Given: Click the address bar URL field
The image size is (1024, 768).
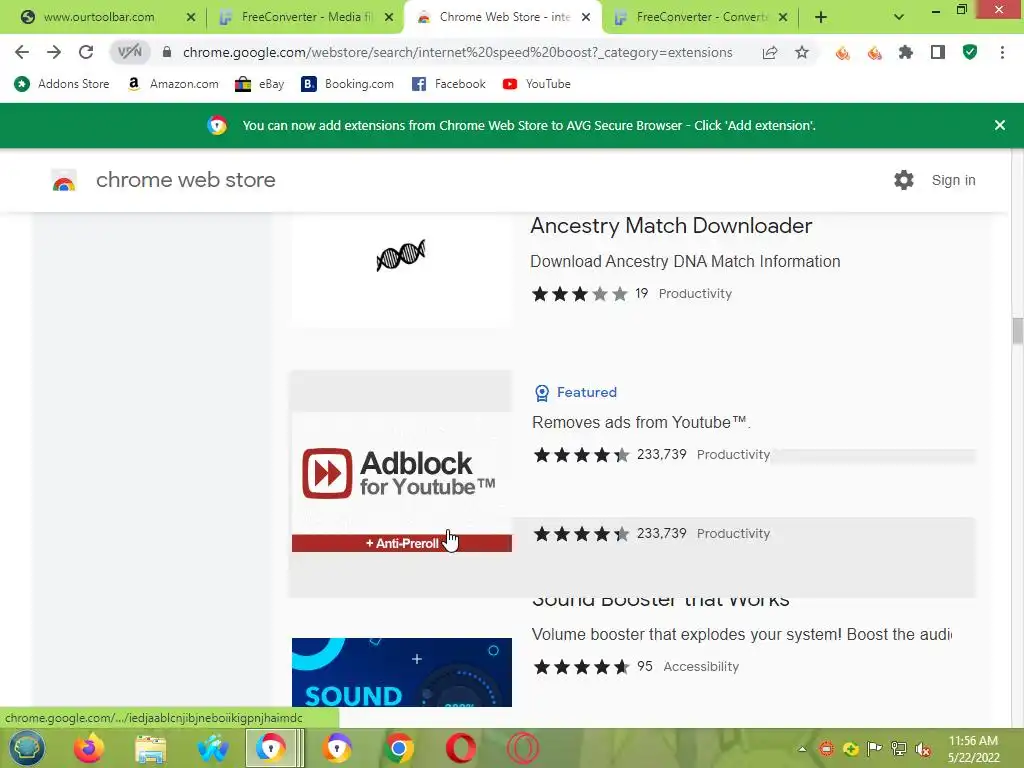Looking at the screenshot, I should tap(457, 52).
